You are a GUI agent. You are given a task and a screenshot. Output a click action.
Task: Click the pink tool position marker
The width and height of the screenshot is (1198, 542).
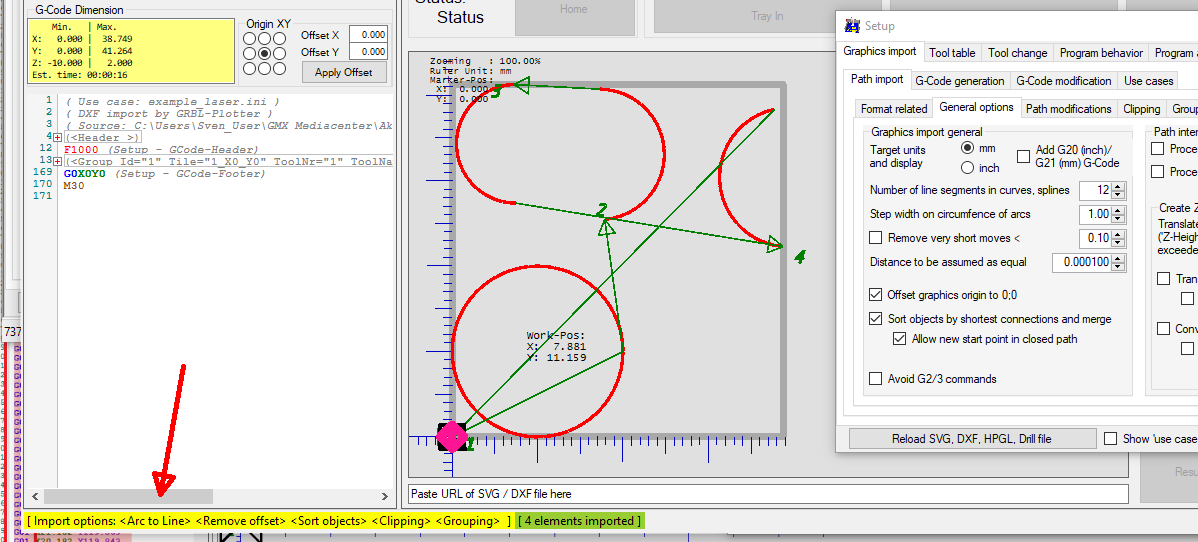[x=452, y=437]
